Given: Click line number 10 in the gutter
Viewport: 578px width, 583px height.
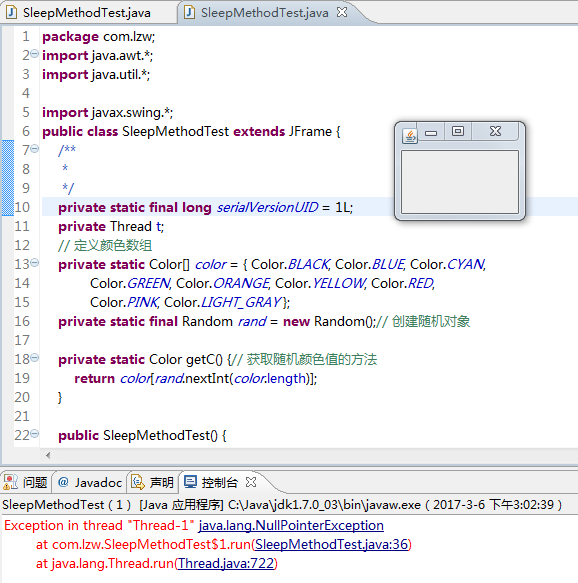Looking at the screenshot, I should click(22, 207).
